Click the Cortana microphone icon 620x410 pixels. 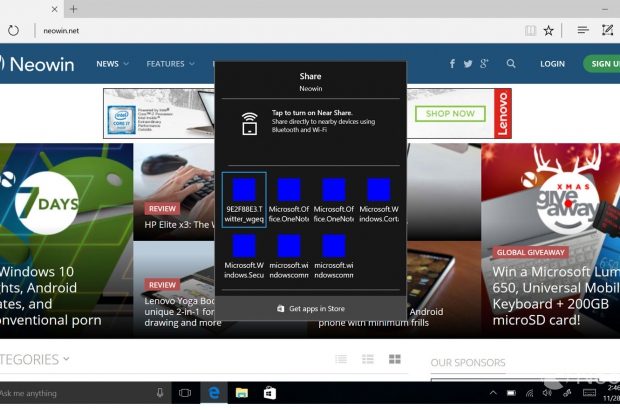[x=160, y=393]
